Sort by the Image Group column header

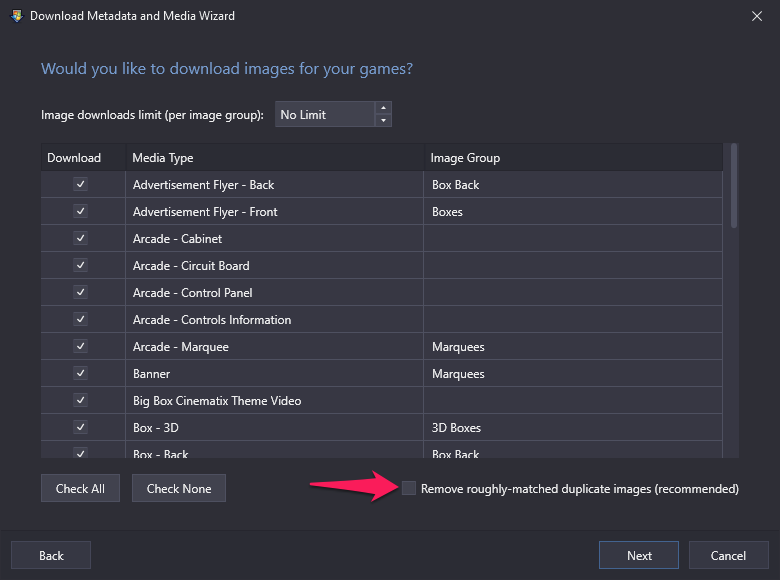coord(573,158)
